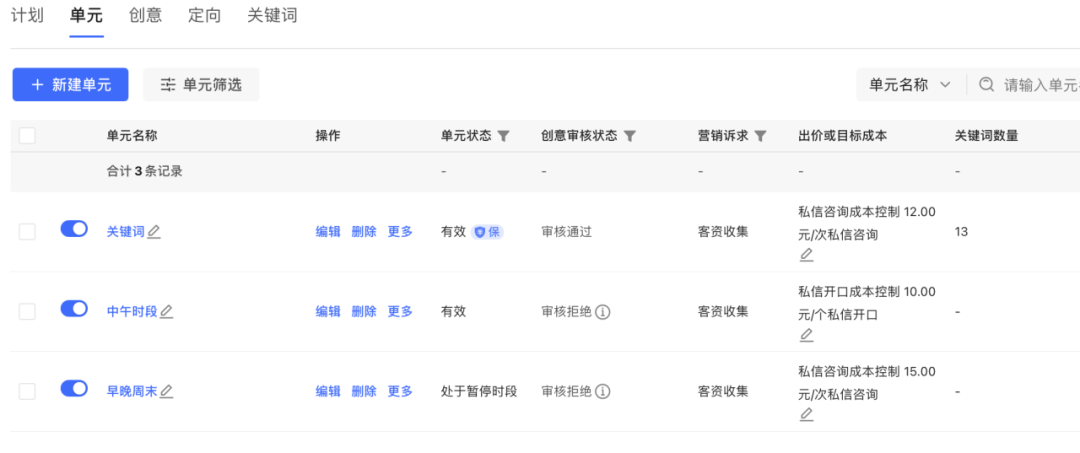
Task: Click the 新建单元 button
Action: pos(70,85)
